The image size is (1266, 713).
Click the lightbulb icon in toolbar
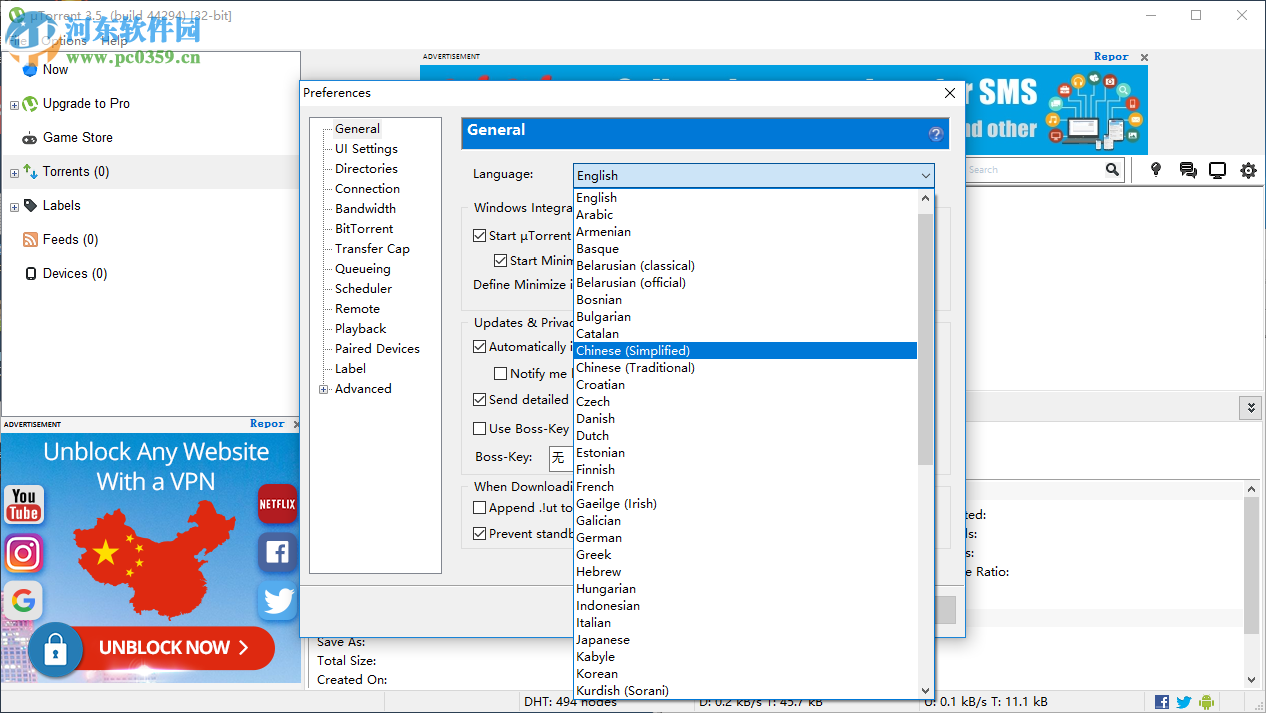1156,170
